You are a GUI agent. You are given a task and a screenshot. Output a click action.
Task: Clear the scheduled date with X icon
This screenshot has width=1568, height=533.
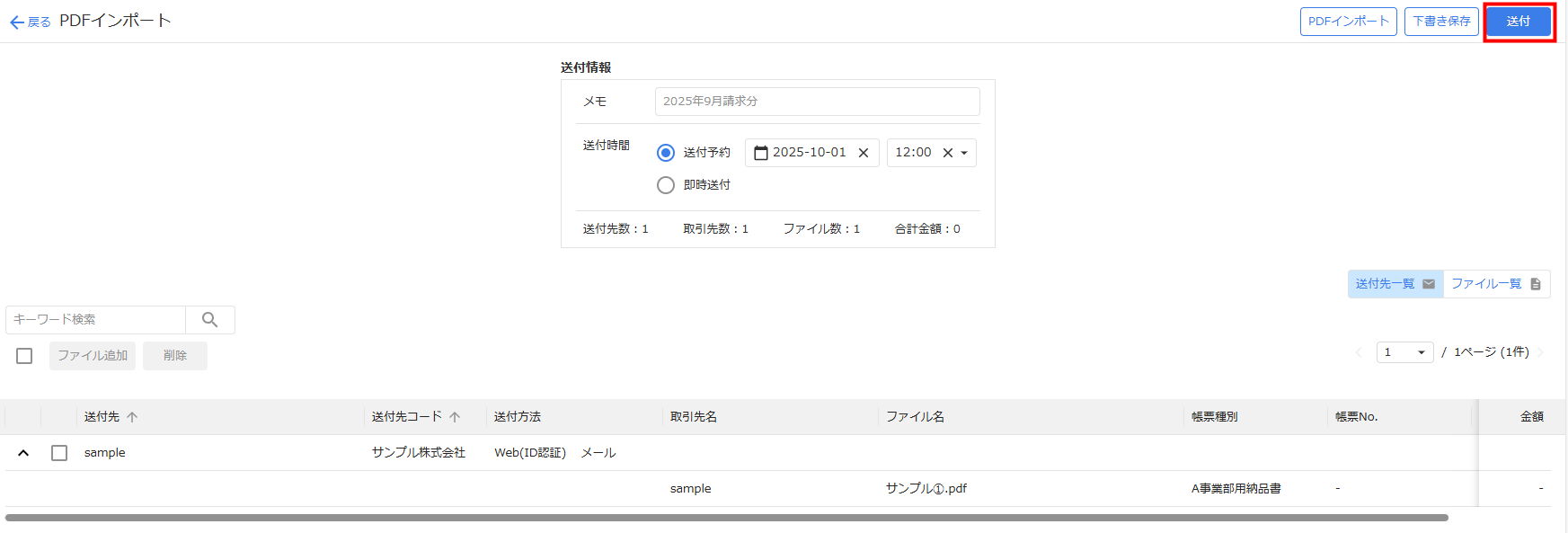[864, 153]
